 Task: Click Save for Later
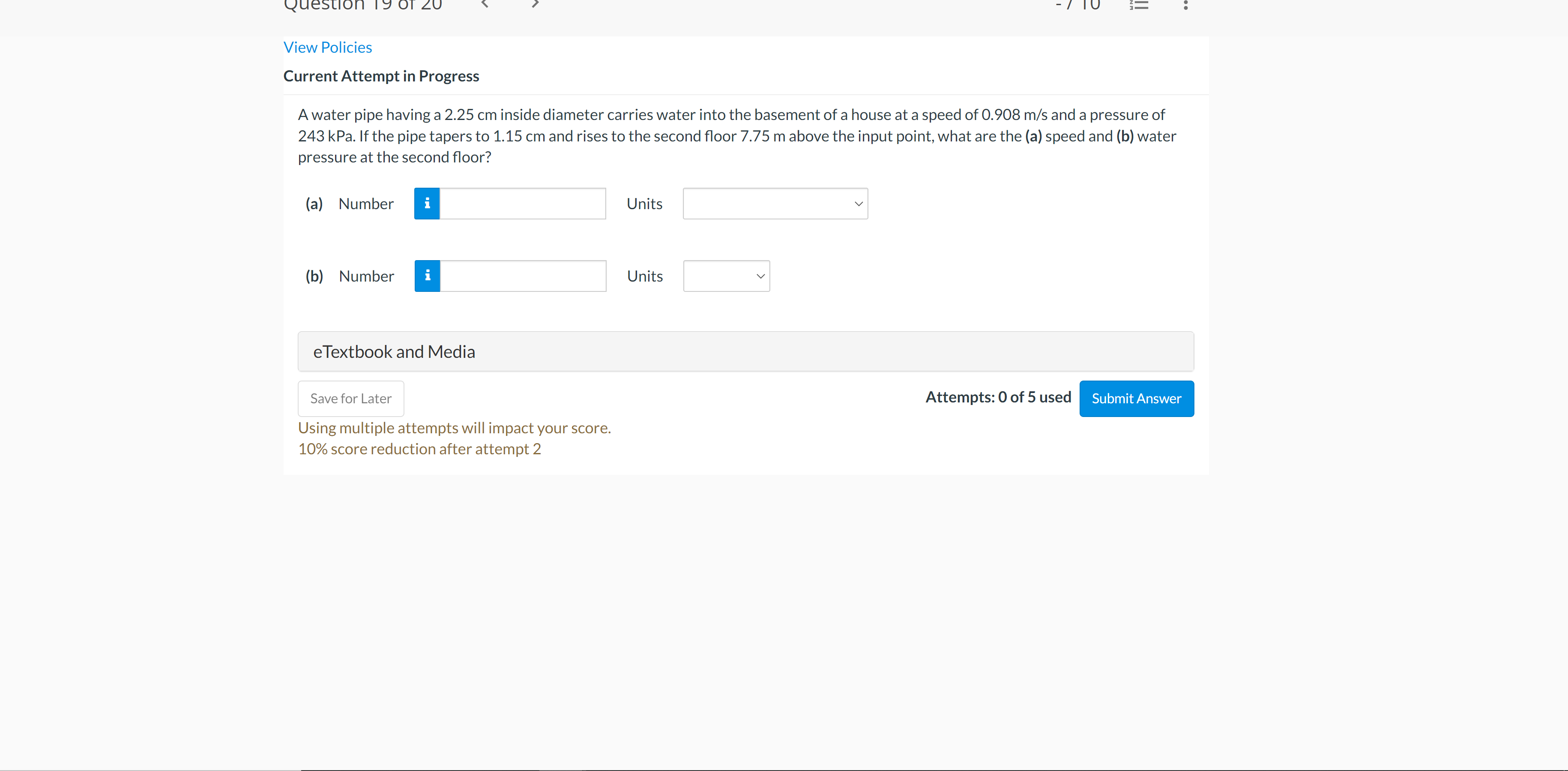(350, 398)
